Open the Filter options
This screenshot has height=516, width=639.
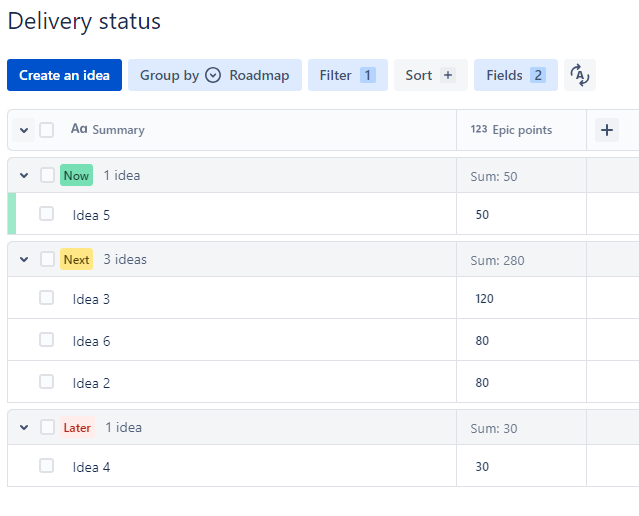[348, 75]
